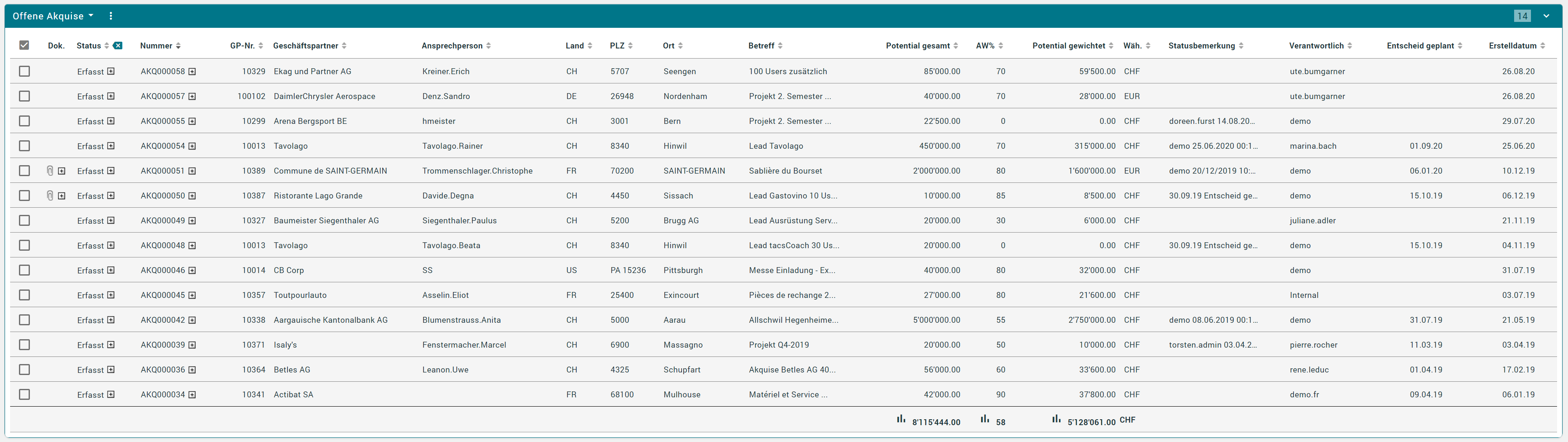Click plus icon beside number AKQ000046

click(x=192, y=271)
